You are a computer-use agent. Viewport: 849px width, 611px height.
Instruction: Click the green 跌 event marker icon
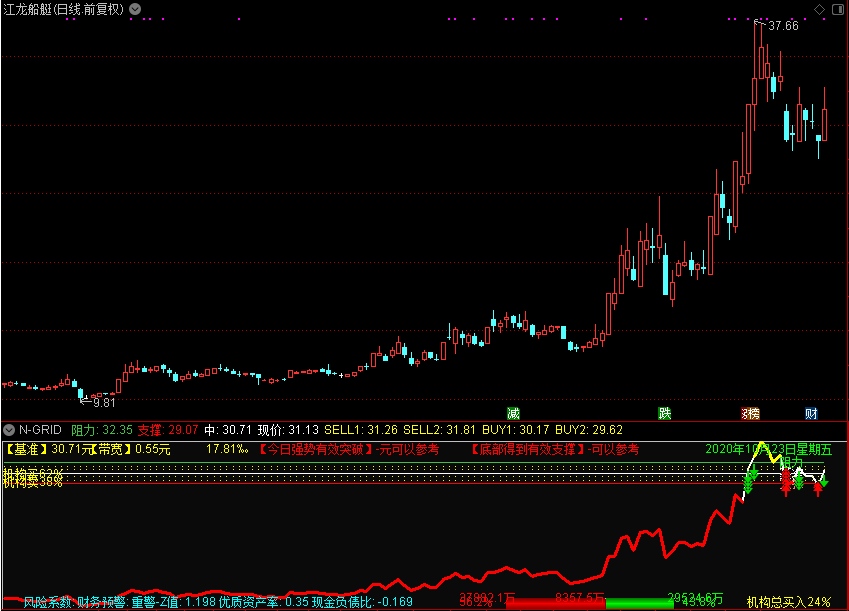pos(664,413)
